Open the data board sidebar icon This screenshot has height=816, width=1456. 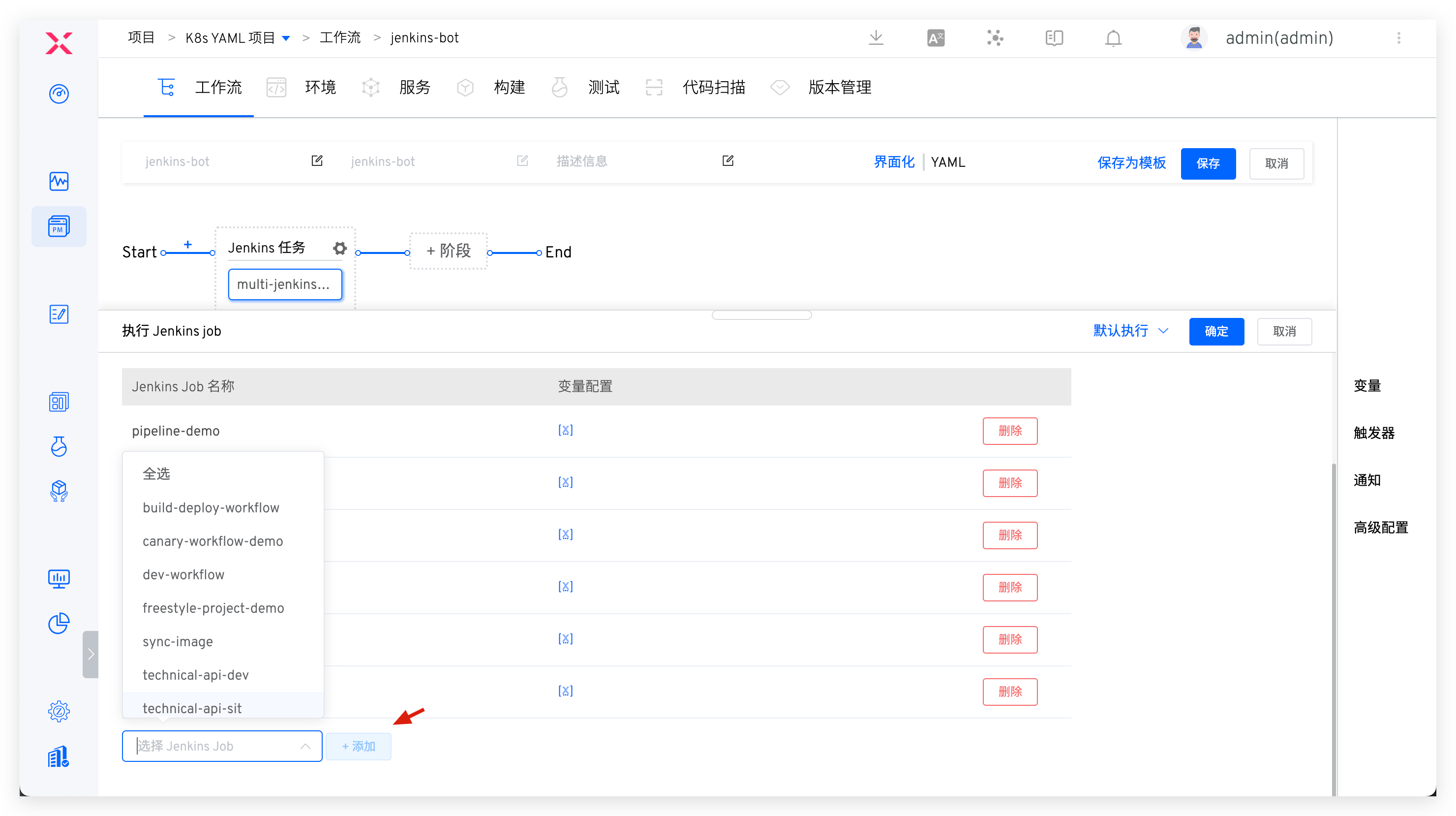59,402
